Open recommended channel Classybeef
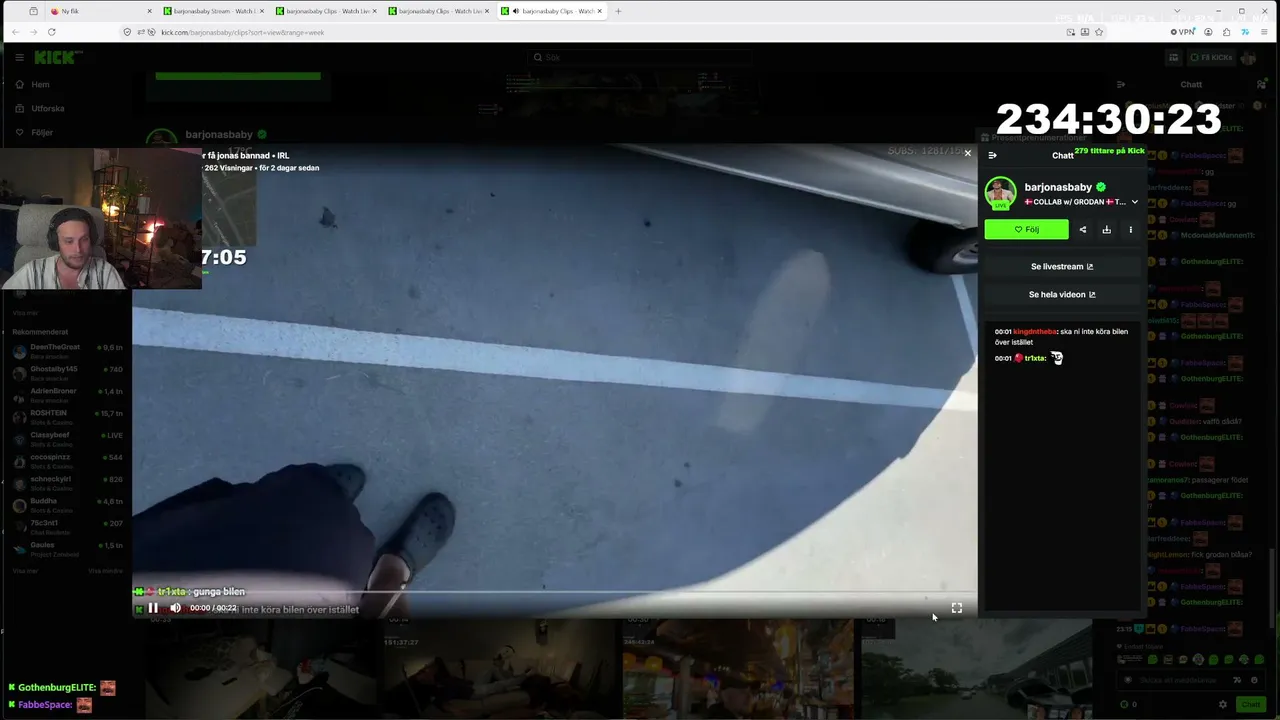The width and height of the screenshot is (1280, 720). (x=66, y=438)
